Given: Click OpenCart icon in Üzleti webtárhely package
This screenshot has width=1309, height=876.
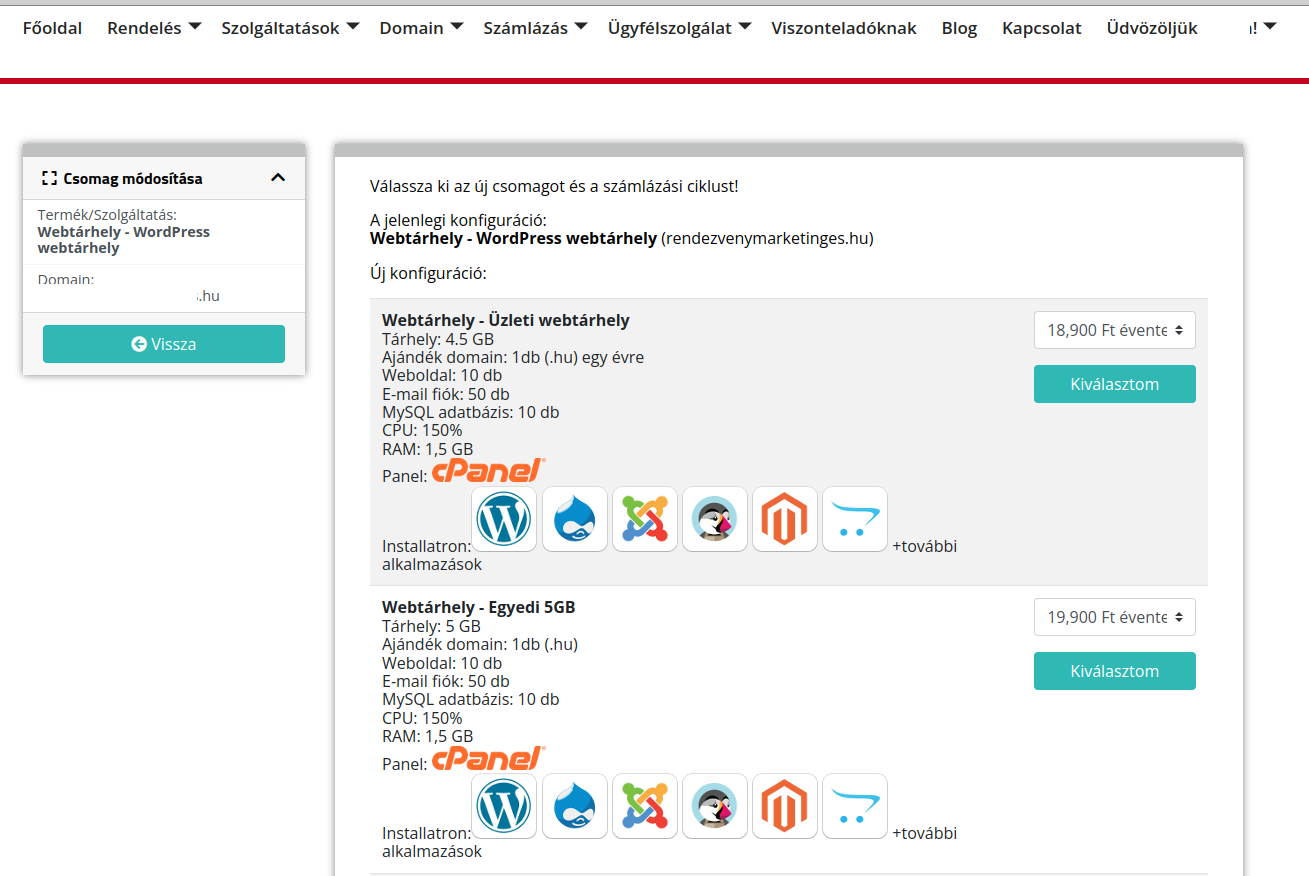Looking at the screenshot, I should click(x=855, y=519).
